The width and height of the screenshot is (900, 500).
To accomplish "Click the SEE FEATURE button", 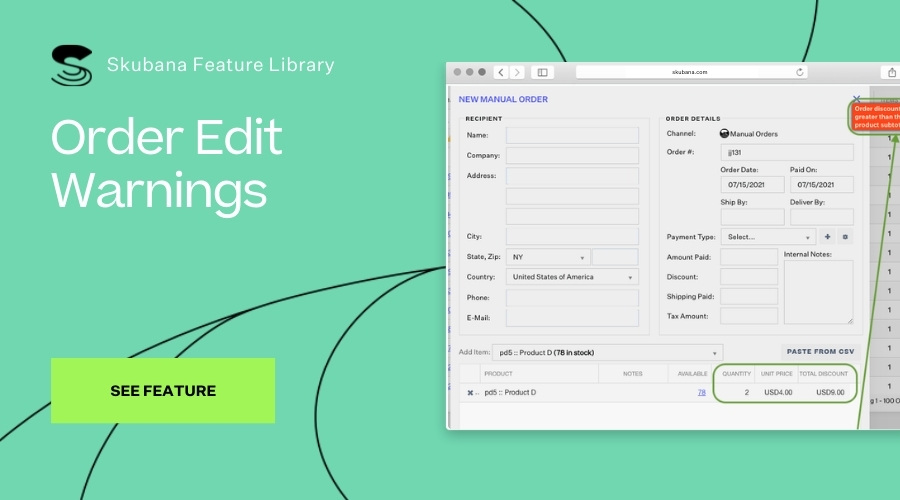I will click(163, 390).
